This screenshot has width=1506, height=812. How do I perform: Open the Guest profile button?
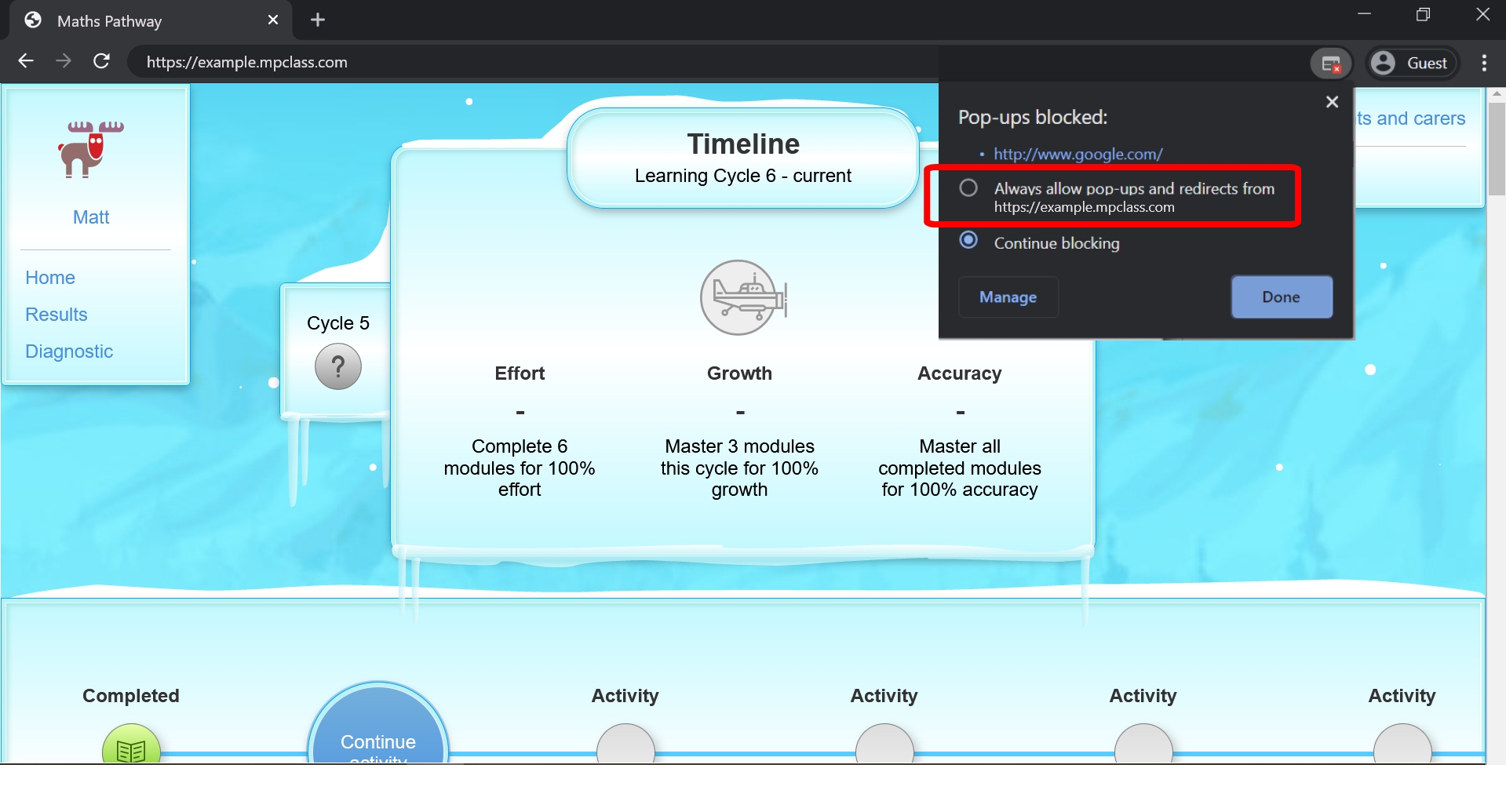(1413, 64)
